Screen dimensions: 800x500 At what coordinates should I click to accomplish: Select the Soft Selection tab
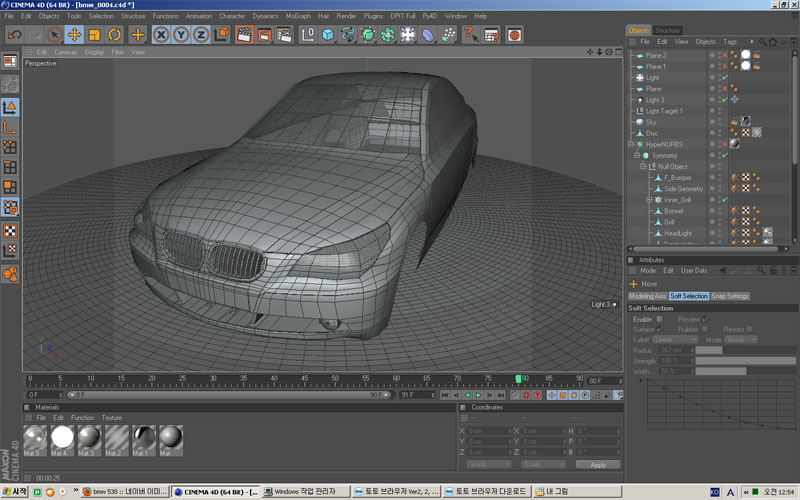coord(689,296)
